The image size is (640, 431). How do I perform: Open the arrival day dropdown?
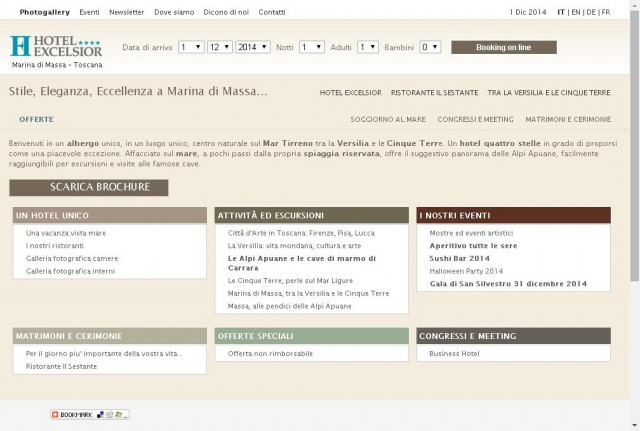[191, 47]
